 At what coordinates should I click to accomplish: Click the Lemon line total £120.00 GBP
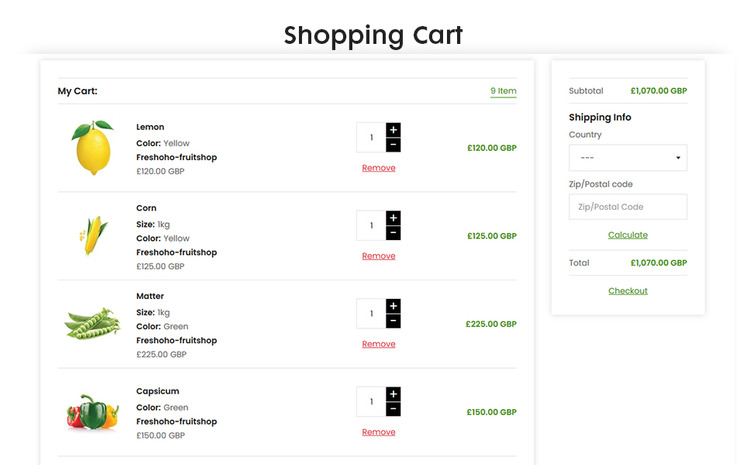492,148
